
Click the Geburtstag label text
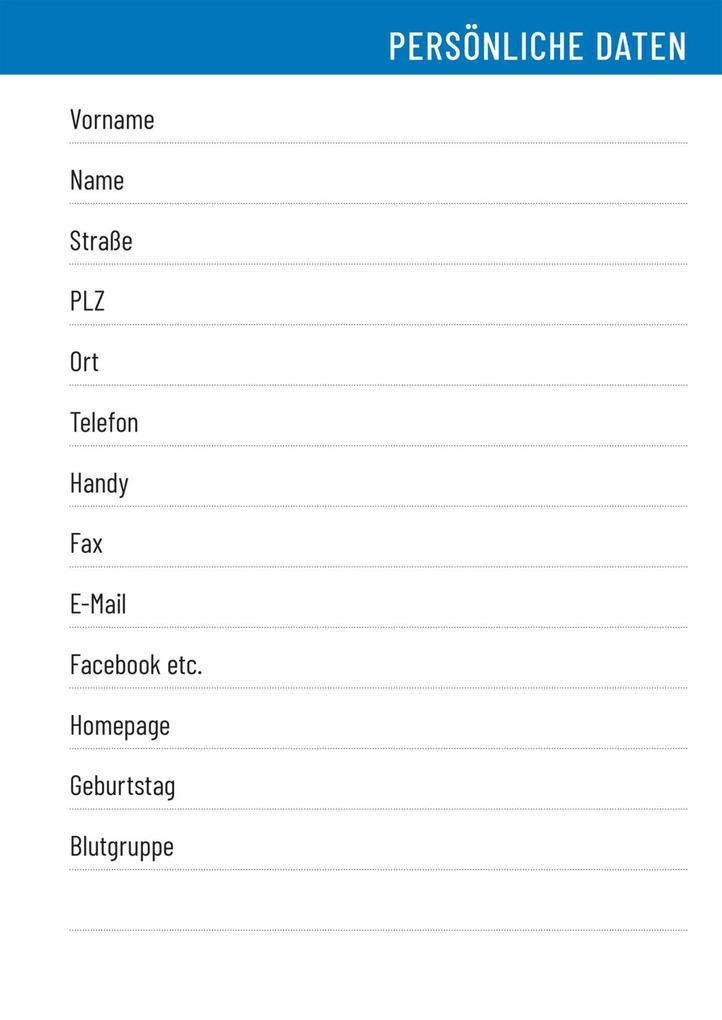[x=122, y=787]
